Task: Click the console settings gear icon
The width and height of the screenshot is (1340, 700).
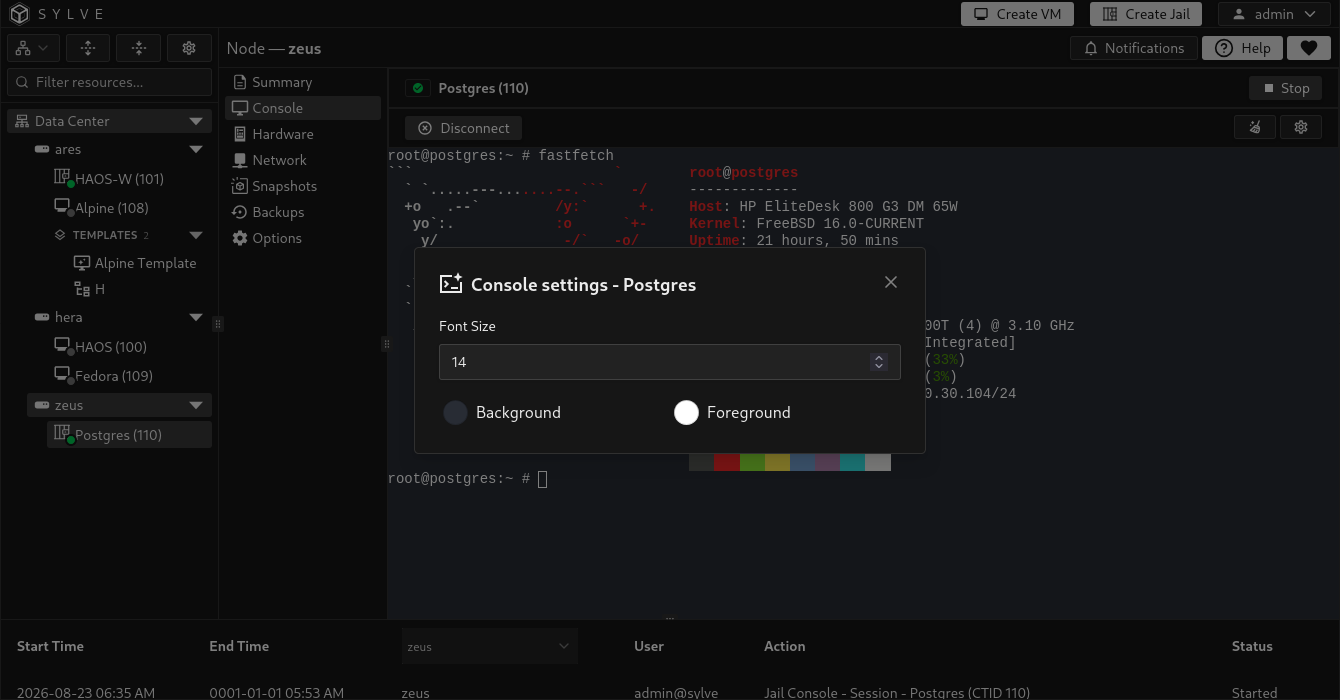Action: pyautogui.click(x=1301, y=127)
